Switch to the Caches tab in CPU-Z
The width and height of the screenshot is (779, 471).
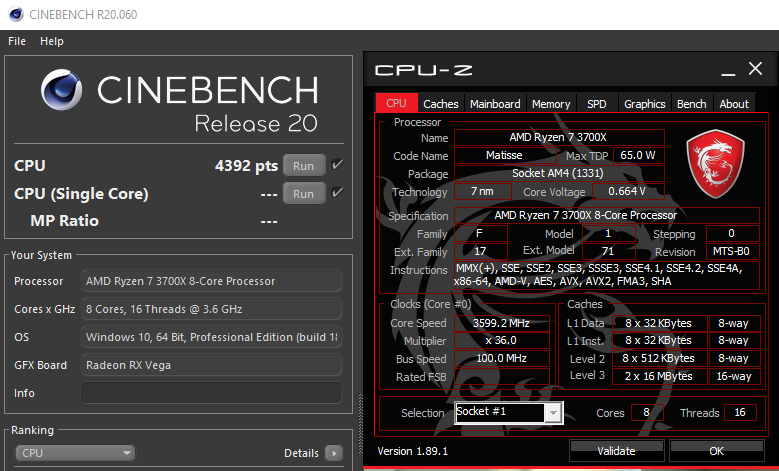(441, 104)
